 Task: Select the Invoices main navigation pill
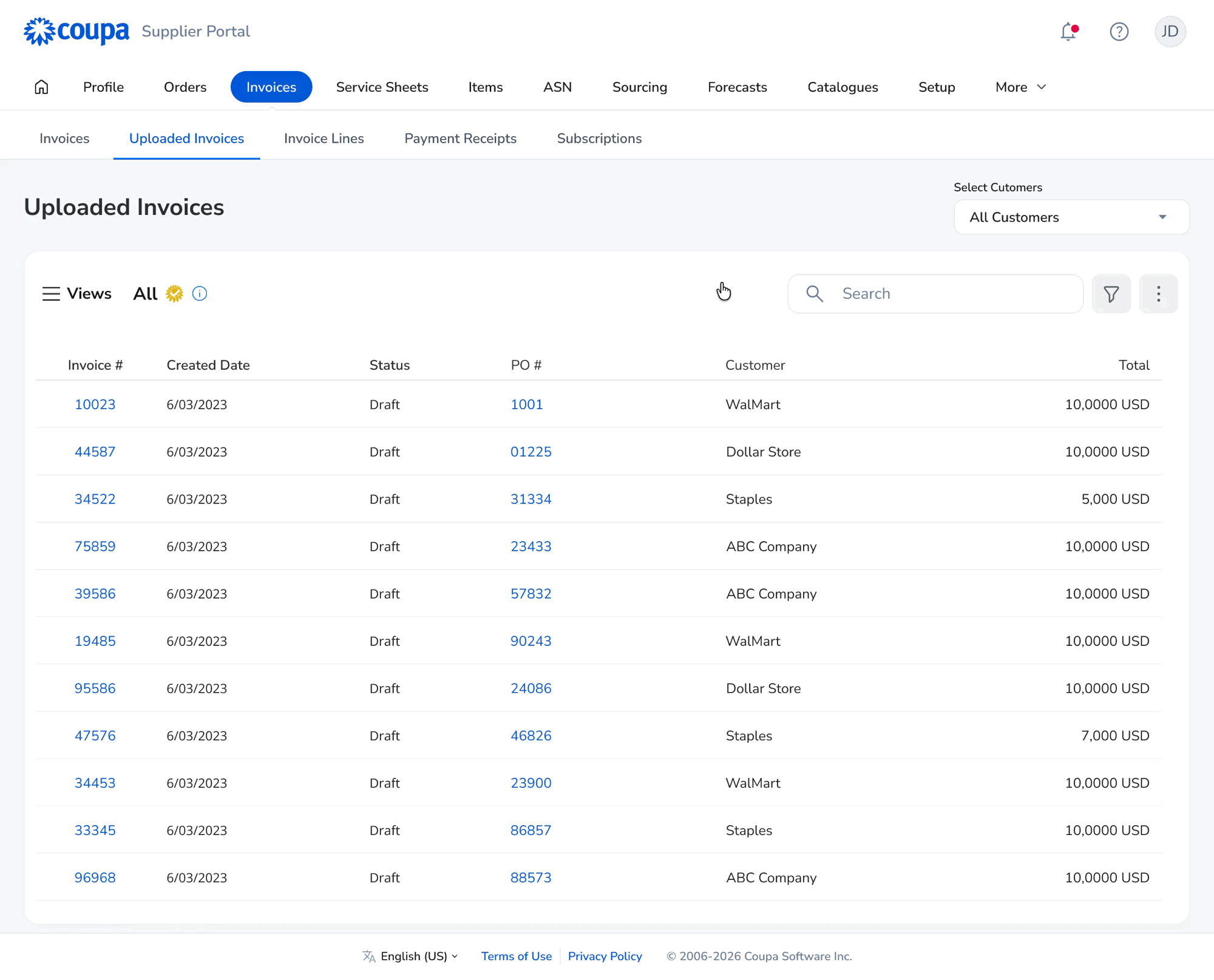click(271, 87)
